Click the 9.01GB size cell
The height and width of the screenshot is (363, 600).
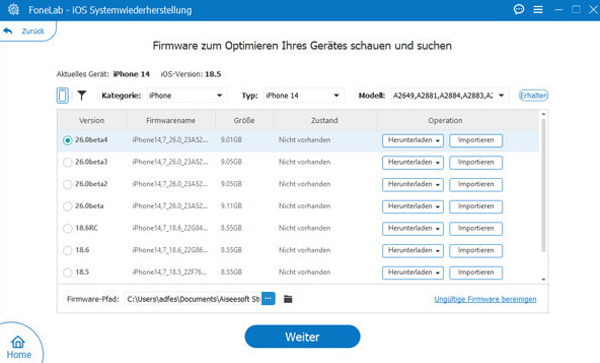[231, 140]
